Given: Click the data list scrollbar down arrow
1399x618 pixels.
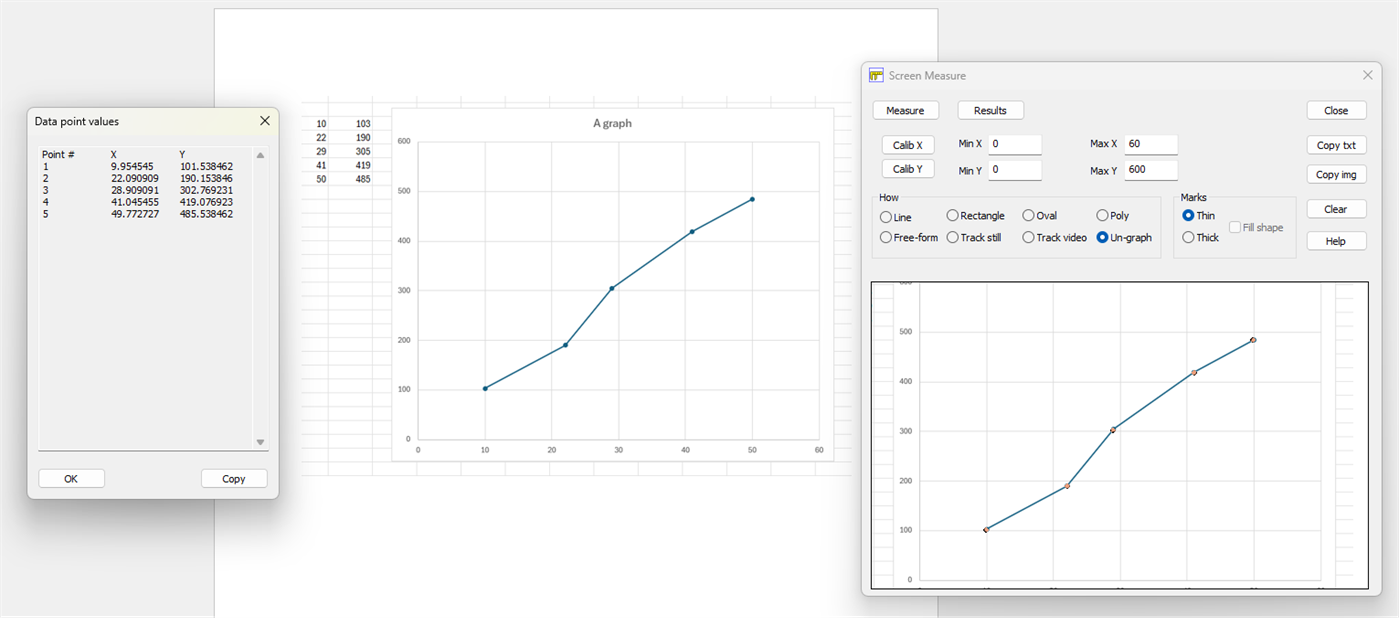Looking at the screenshot, I should tap(260, 441).
